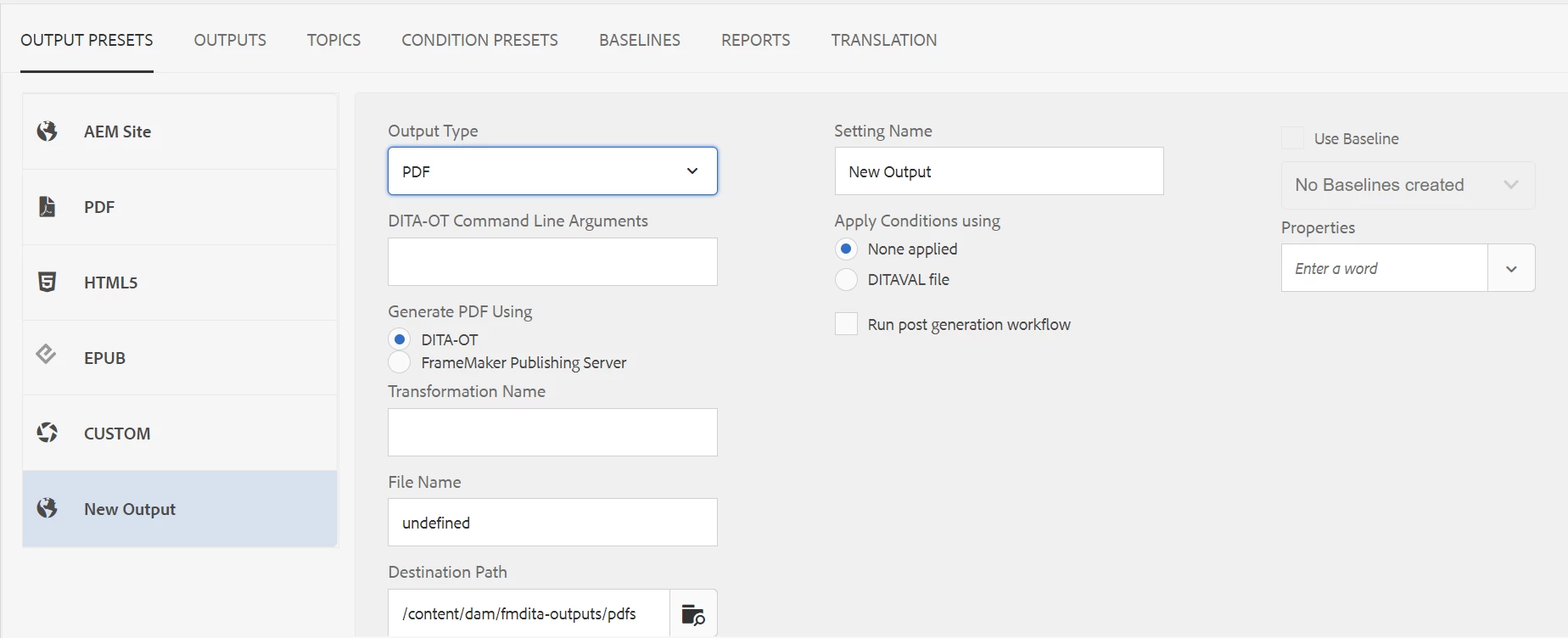Switch to the Condition Presets tab
This screenshot has width=1568, height=638.
coord(479,40)
